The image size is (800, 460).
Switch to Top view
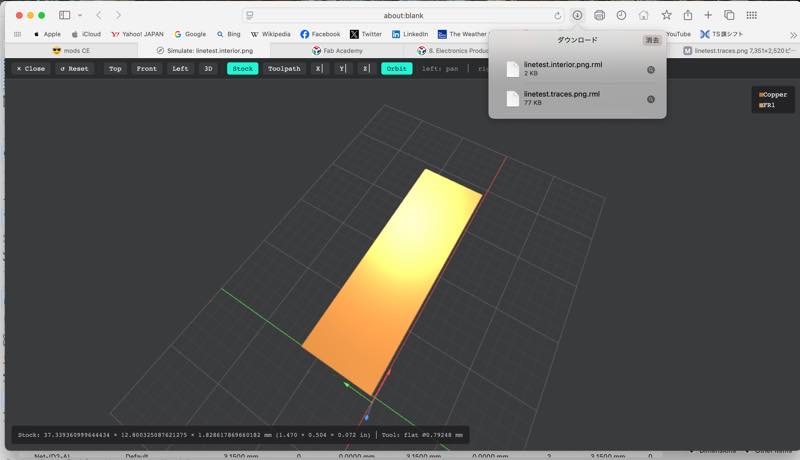pos(115,68)
